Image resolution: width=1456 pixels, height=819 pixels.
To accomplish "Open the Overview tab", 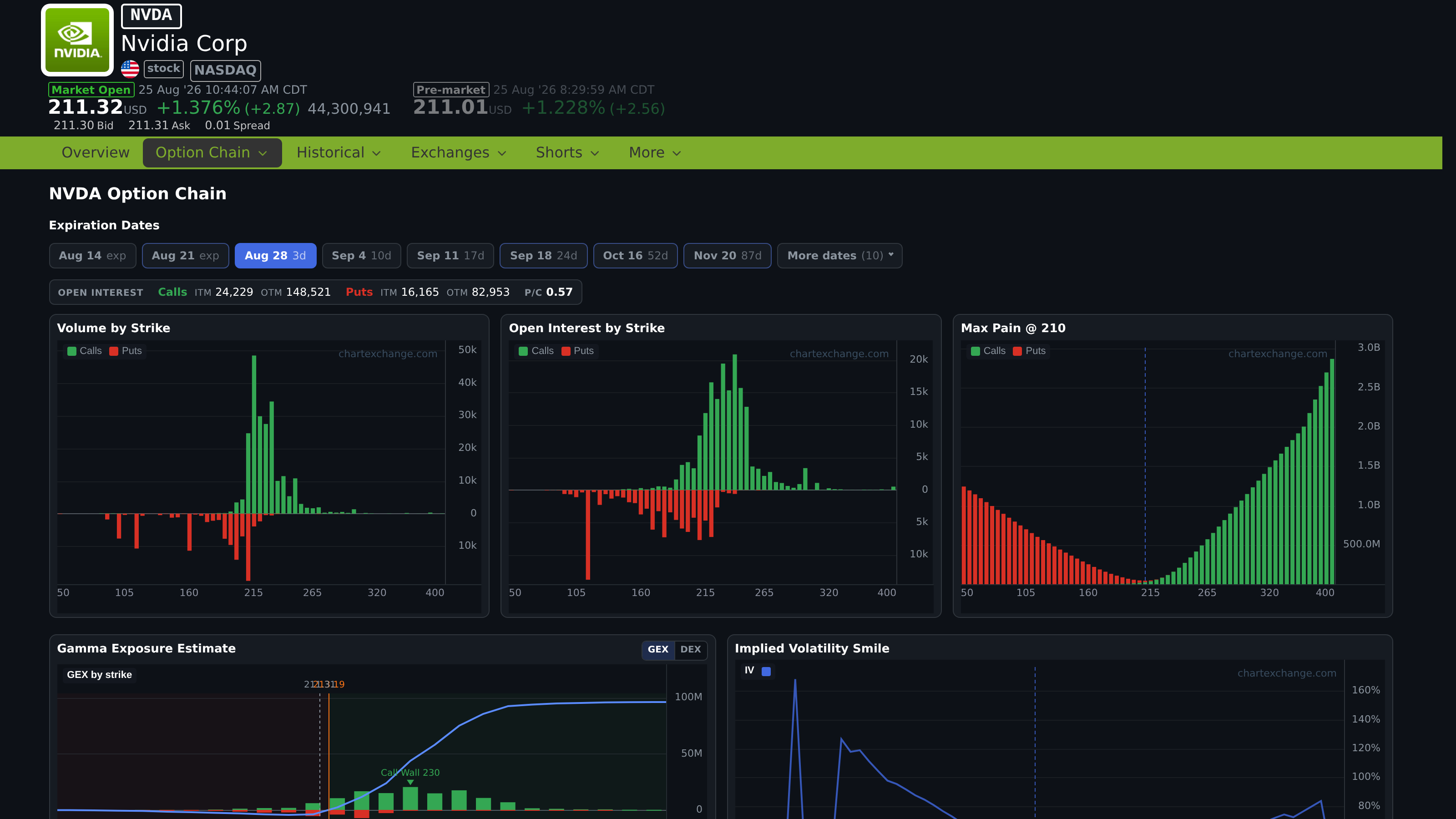I will 96,152.
